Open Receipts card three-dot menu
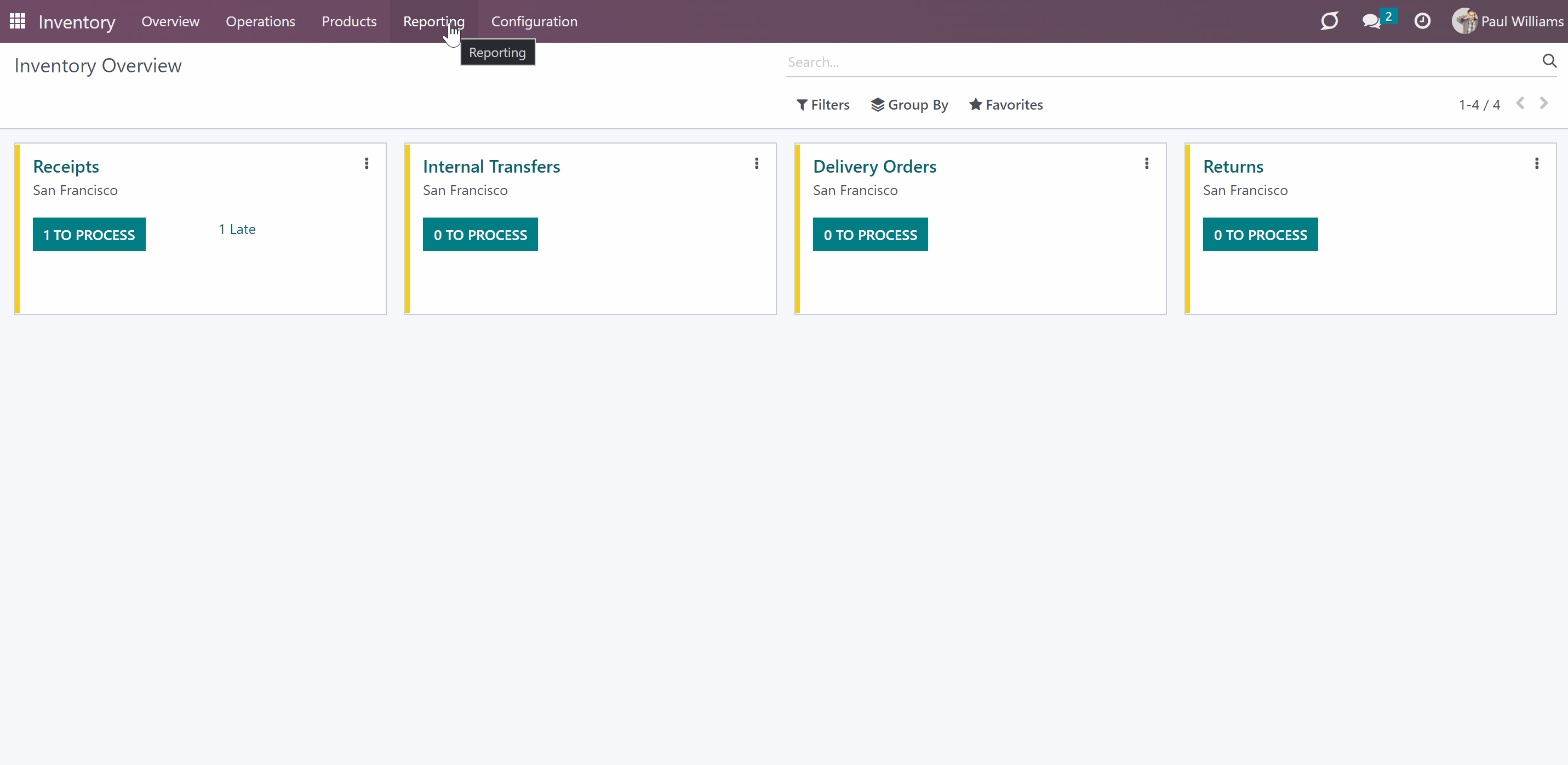1568x765 pixels. (x=367, y=163)
